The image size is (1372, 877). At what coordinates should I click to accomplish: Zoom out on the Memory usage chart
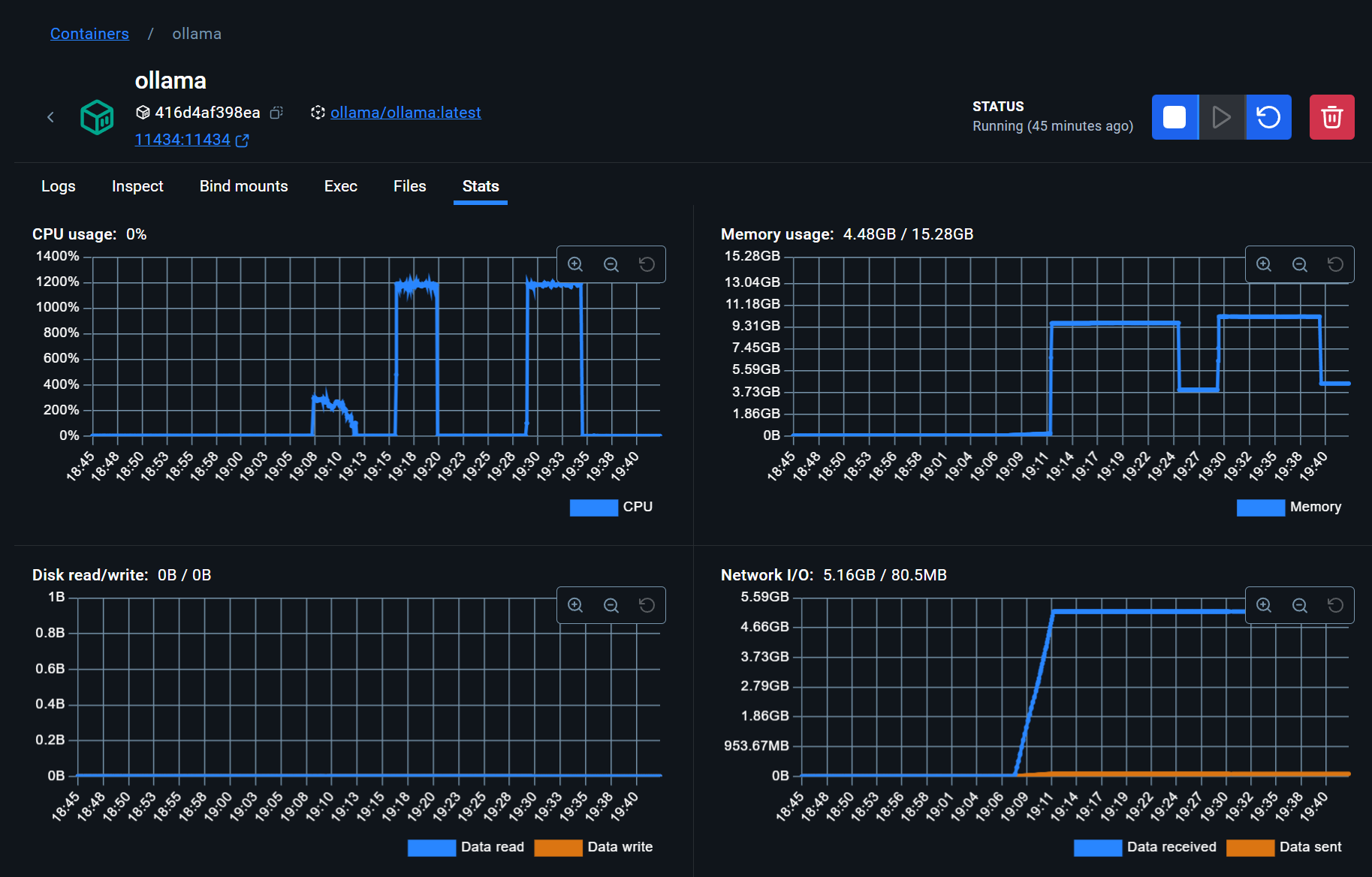click(1300, 264)
